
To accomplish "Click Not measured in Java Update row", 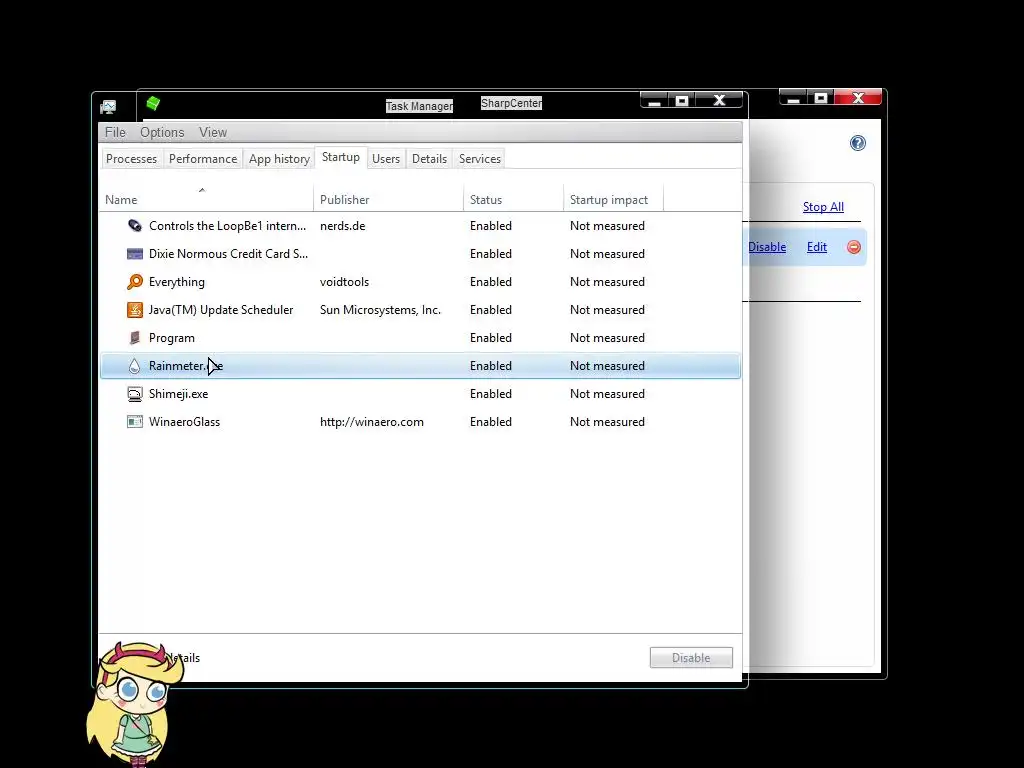I will pyautogui.click(x=607, y=310).
